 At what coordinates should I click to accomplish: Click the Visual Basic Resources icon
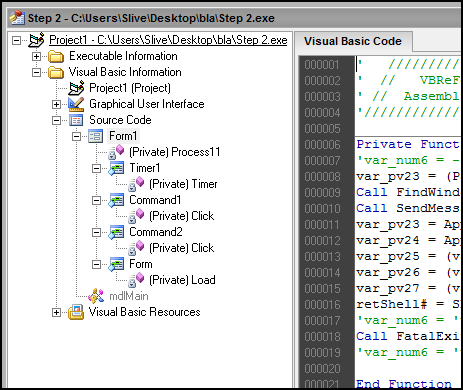(x=76, y=312)
